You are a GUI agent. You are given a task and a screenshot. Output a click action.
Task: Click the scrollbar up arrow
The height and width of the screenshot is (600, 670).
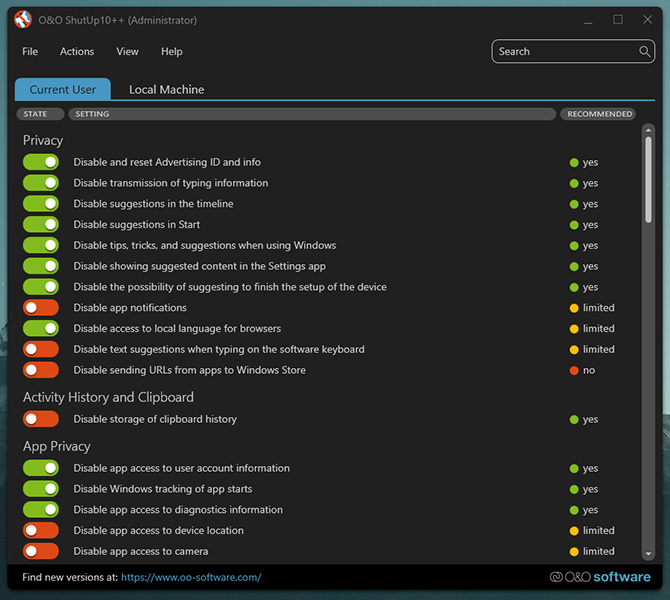(648, 130)
